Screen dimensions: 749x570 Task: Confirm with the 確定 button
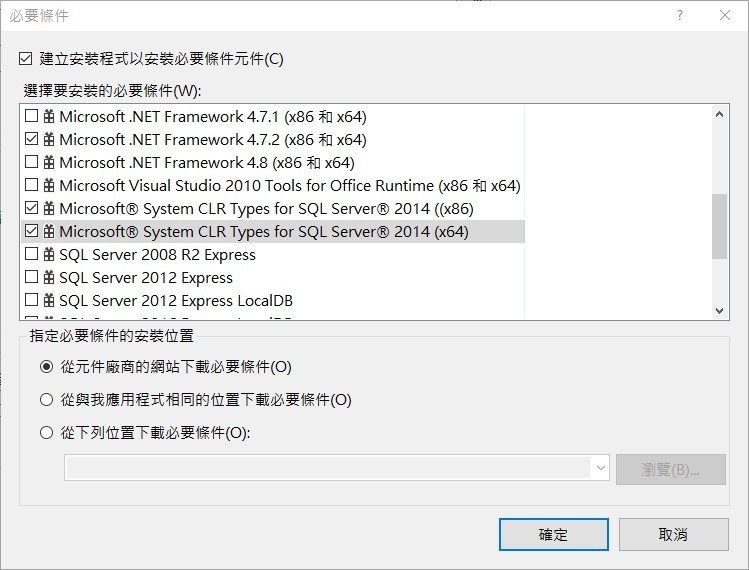tap(554, 534)
